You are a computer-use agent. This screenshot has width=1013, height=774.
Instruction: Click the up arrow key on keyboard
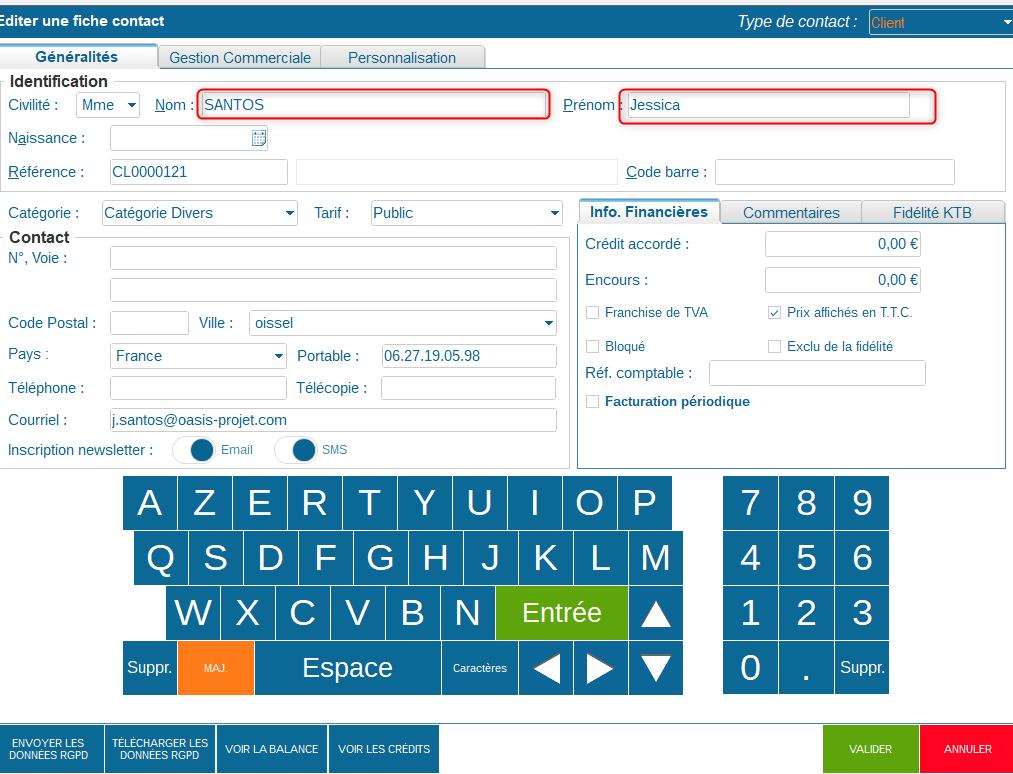pos(656,612)
